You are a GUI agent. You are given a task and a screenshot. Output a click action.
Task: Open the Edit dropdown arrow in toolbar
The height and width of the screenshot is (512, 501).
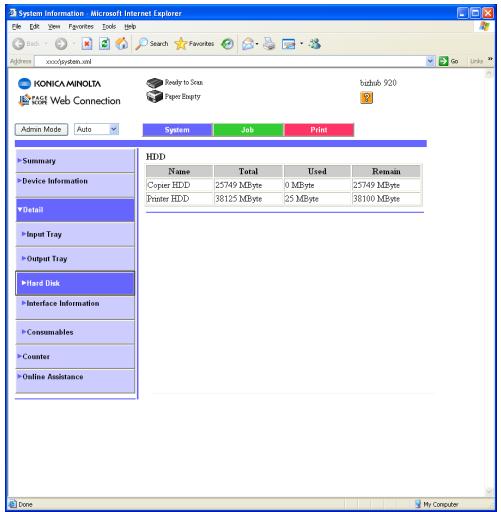301,44
